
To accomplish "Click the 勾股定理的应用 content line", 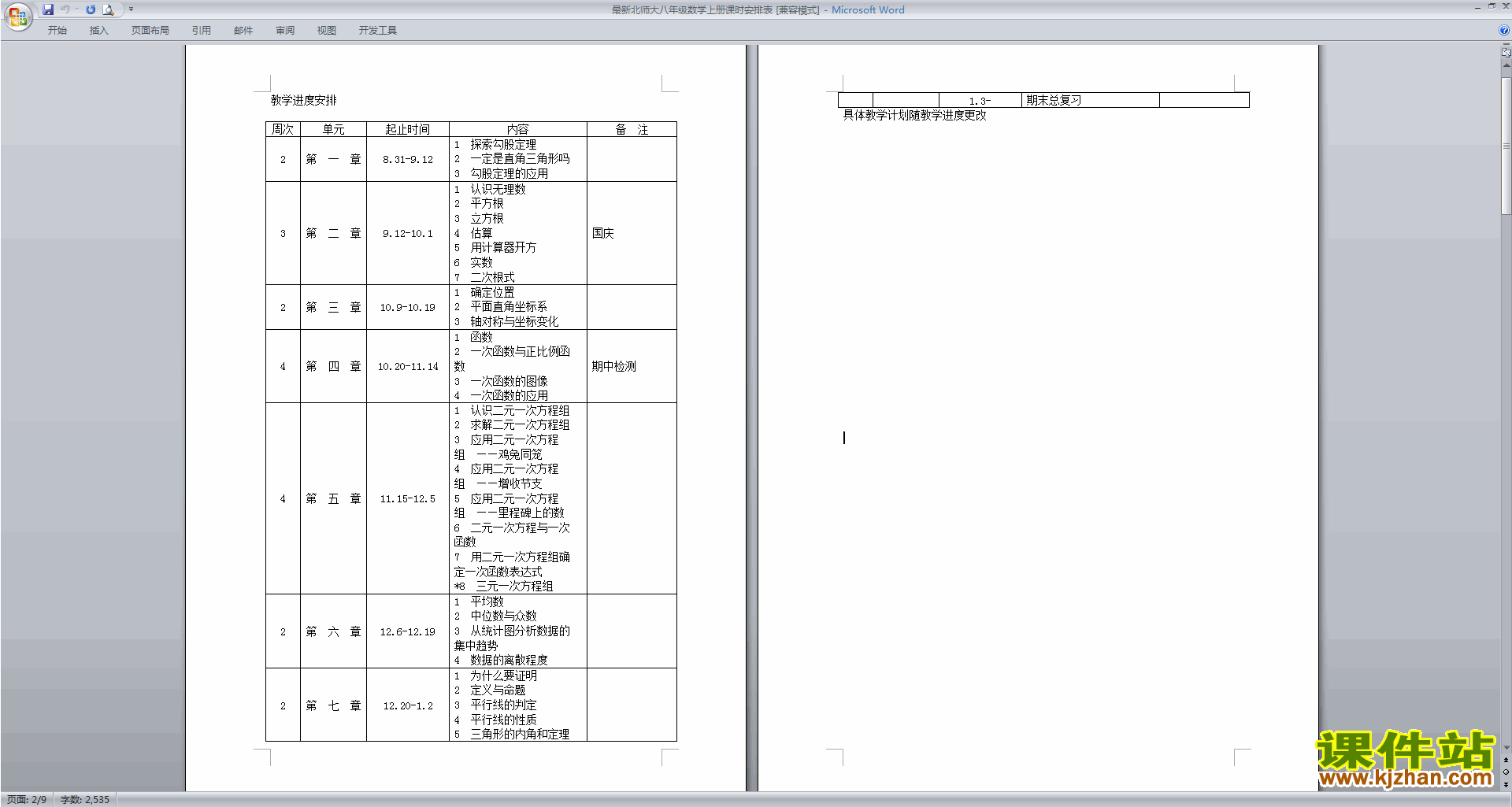I will pos(509,174).
